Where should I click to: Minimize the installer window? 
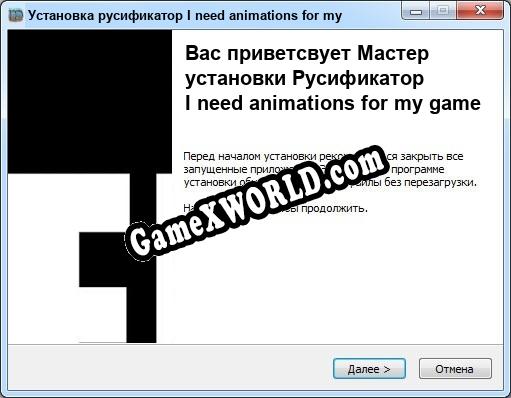pos(416,11)
